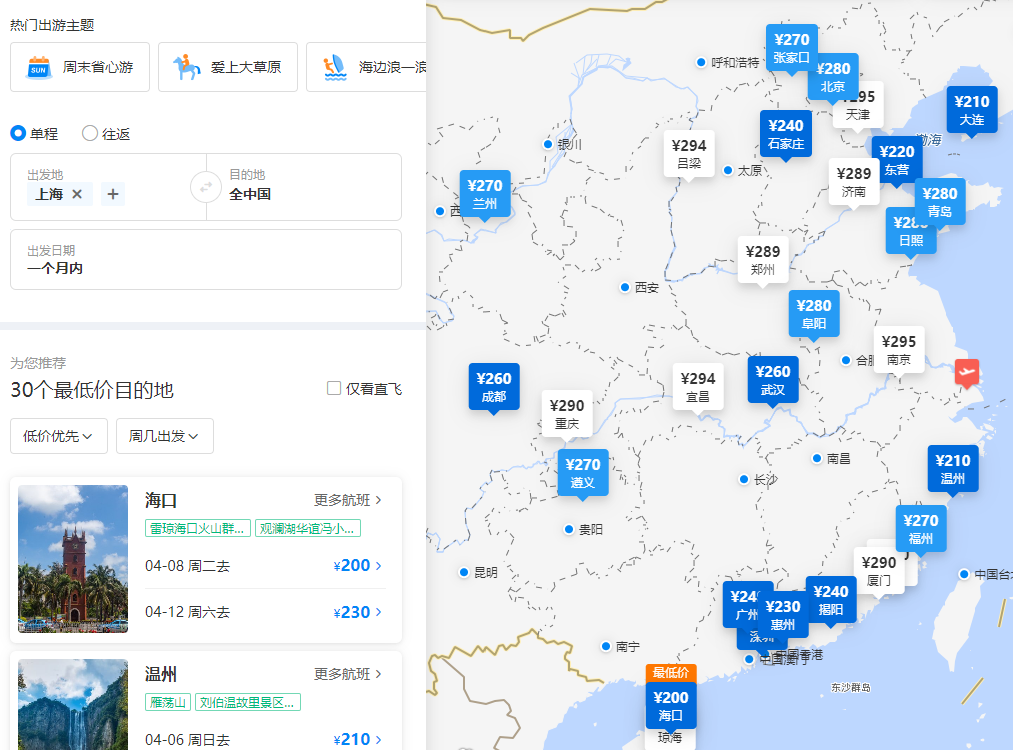Open the 低价优先 sorting dropdown
The image size is (1013, 750).
click(58, 436)
